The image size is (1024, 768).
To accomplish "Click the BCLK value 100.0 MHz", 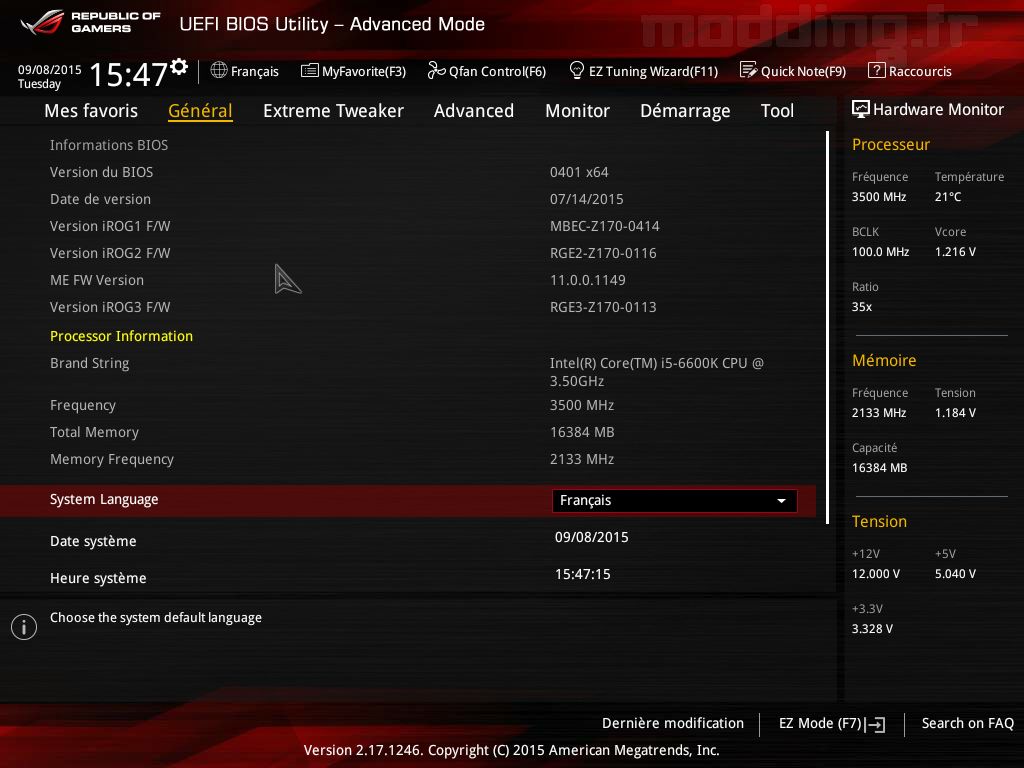I will click(880, 252).
